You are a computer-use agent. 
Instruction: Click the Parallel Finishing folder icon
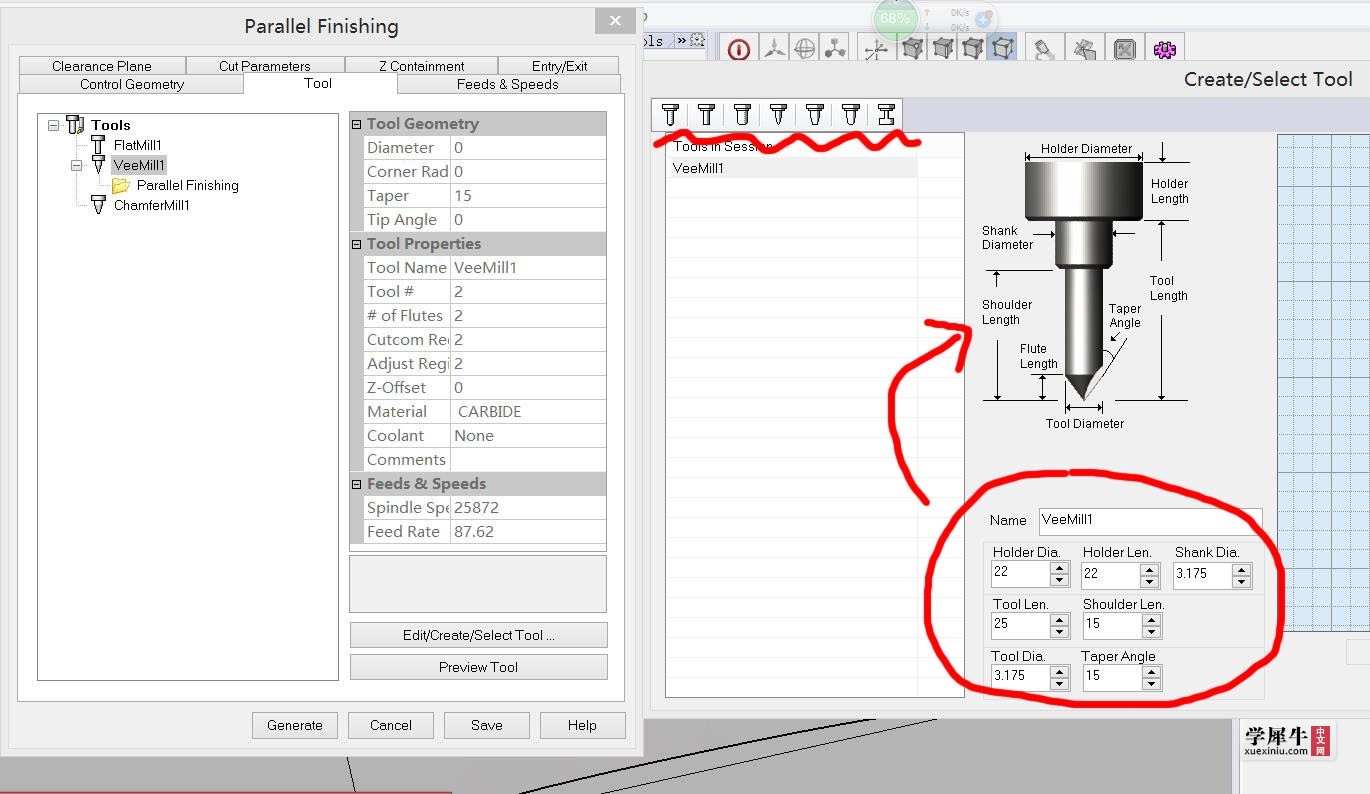[121, 185]
